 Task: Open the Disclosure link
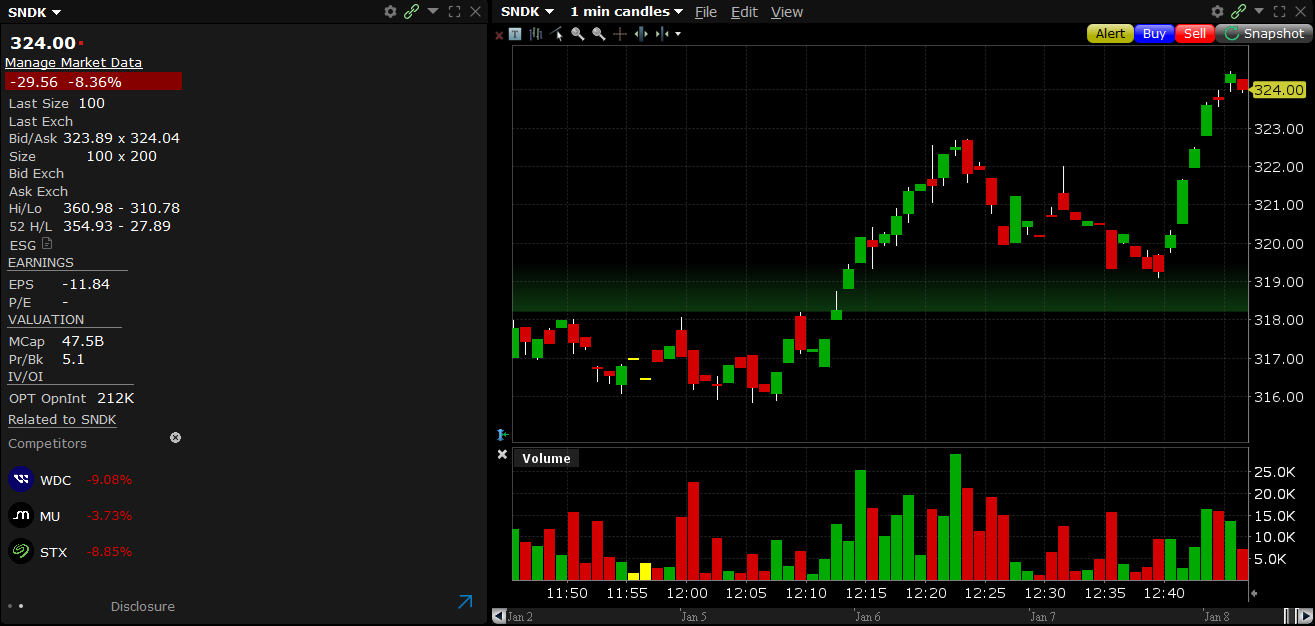tap(143, 606)
